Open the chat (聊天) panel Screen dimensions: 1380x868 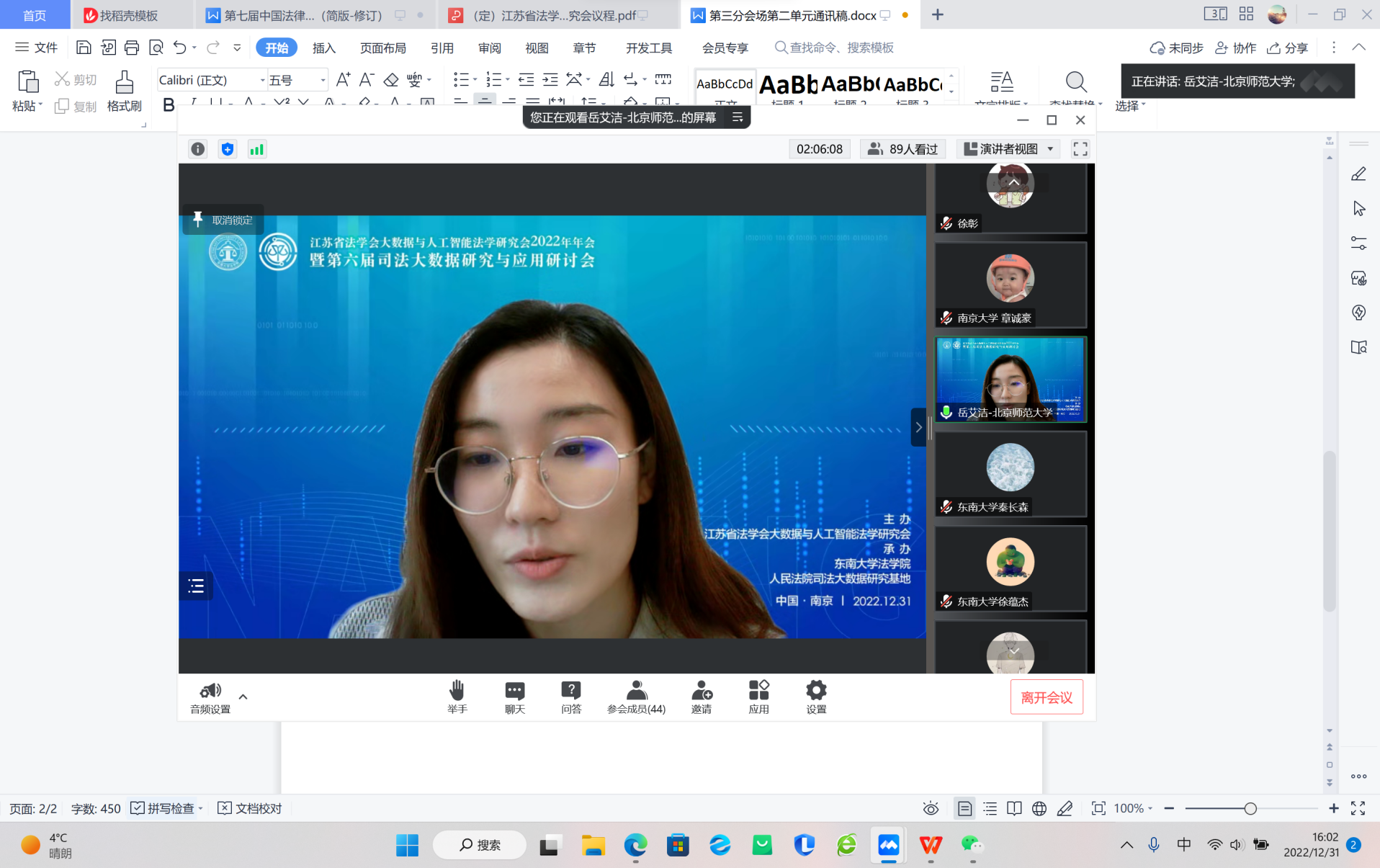[514, 696]
